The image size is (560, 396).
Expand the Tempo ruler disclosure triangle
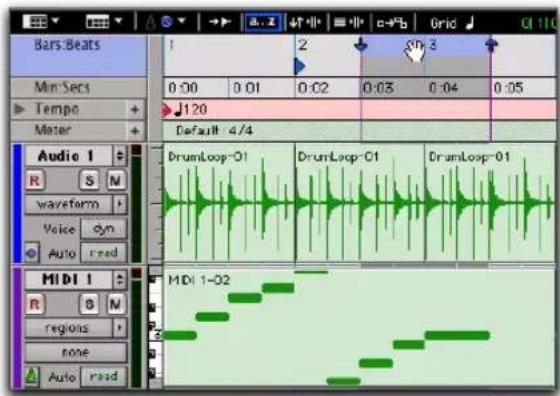[x=19, y=109]
